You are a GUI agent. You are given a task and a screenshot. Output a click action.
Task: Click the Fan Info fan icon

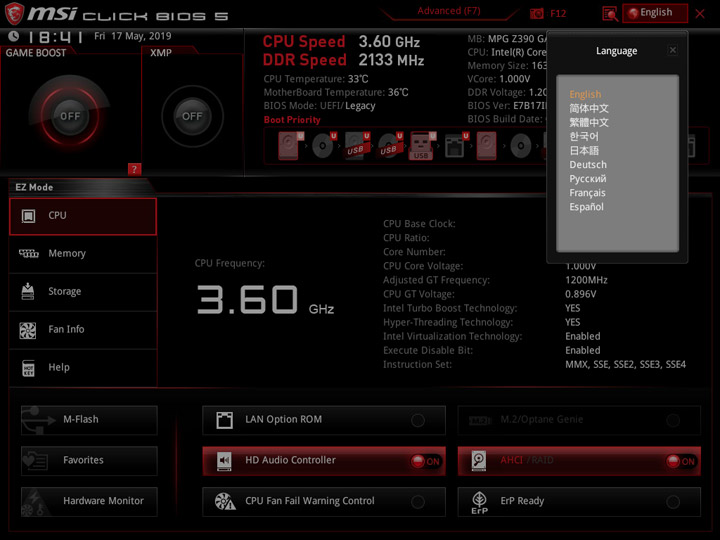tap(28, 330)
